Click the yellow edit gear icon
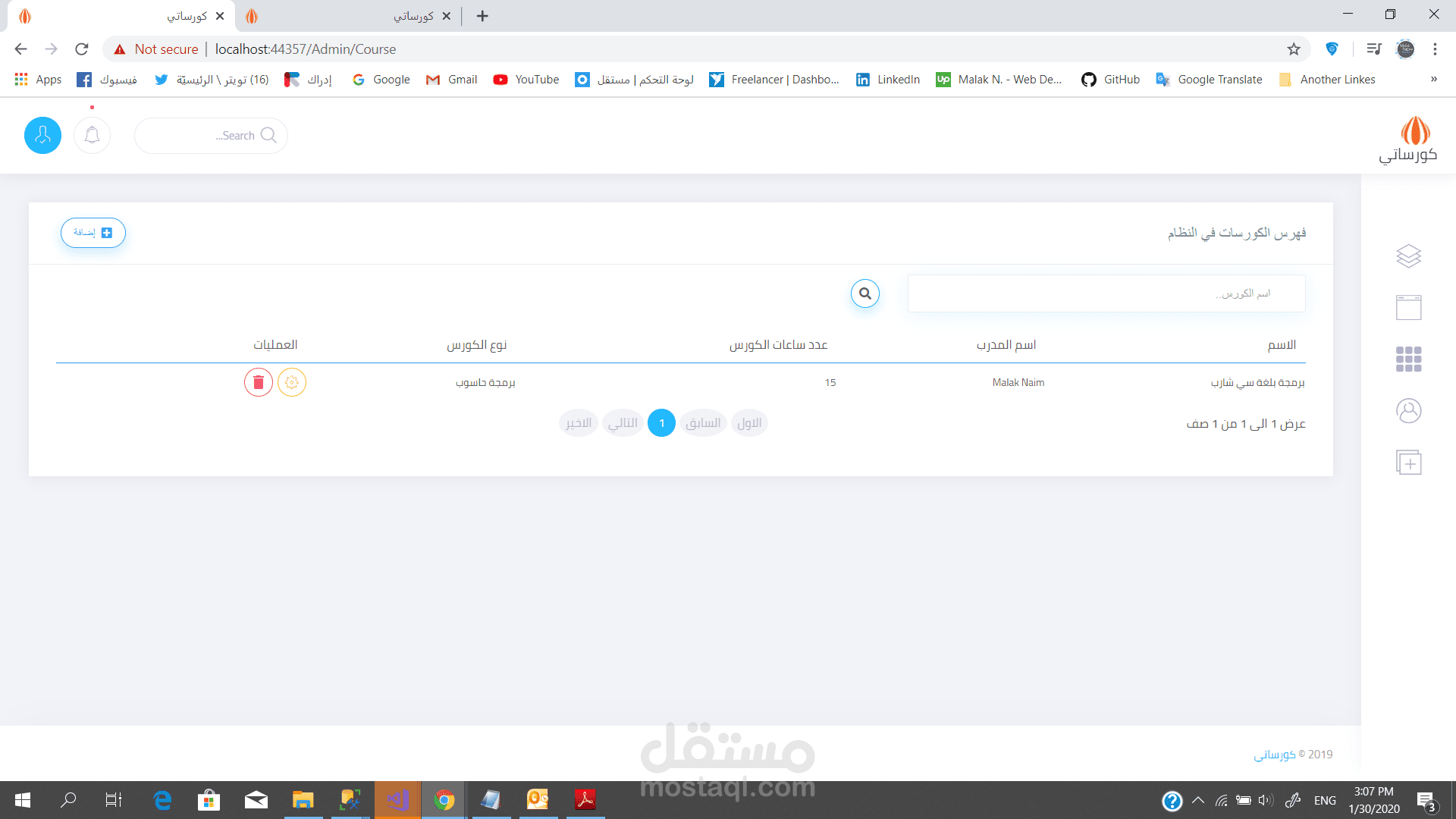1456x819 pixels. (x=292, y=382)
